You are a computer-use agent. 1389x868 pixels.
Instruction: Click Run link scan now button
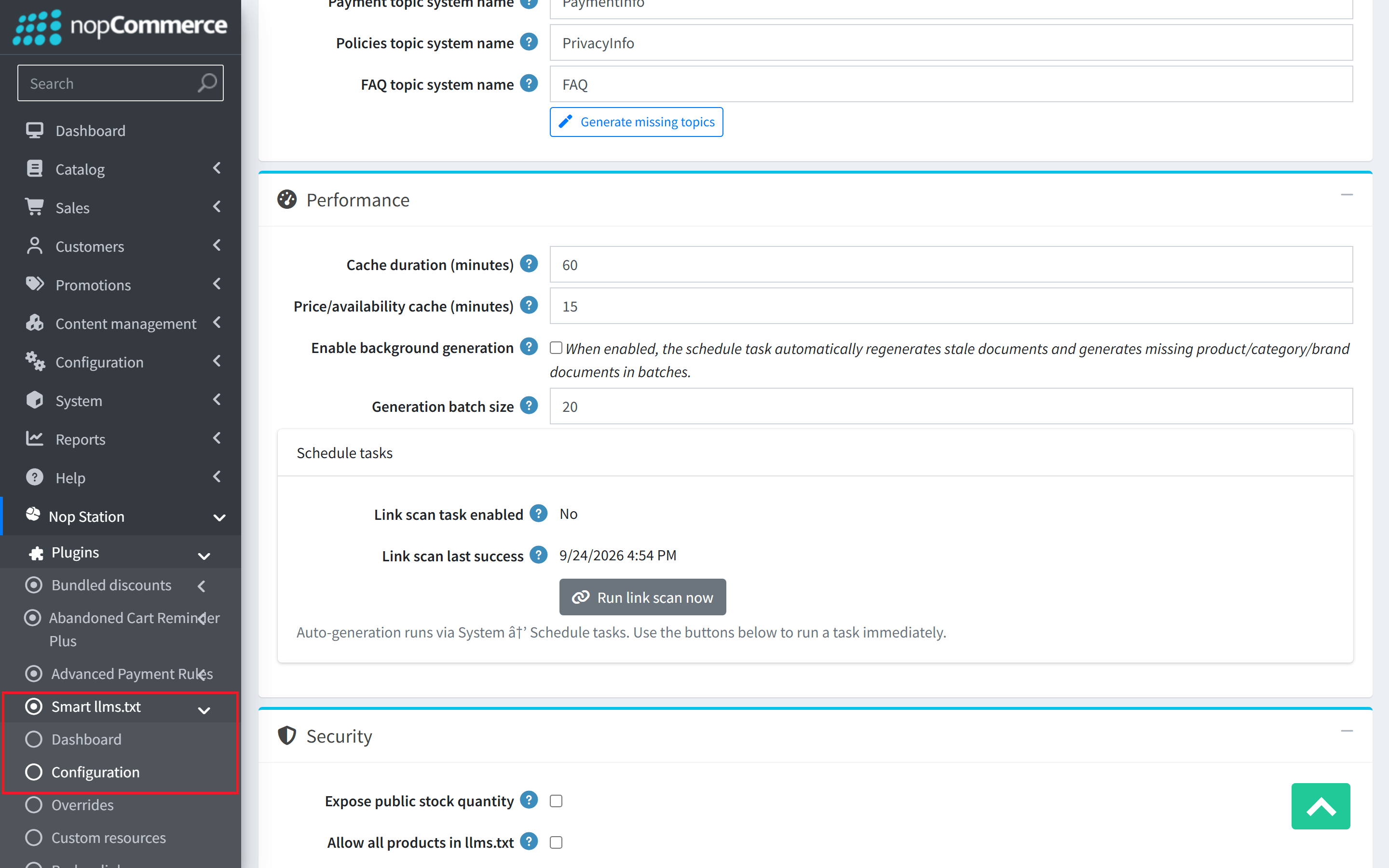pos(642,597)
